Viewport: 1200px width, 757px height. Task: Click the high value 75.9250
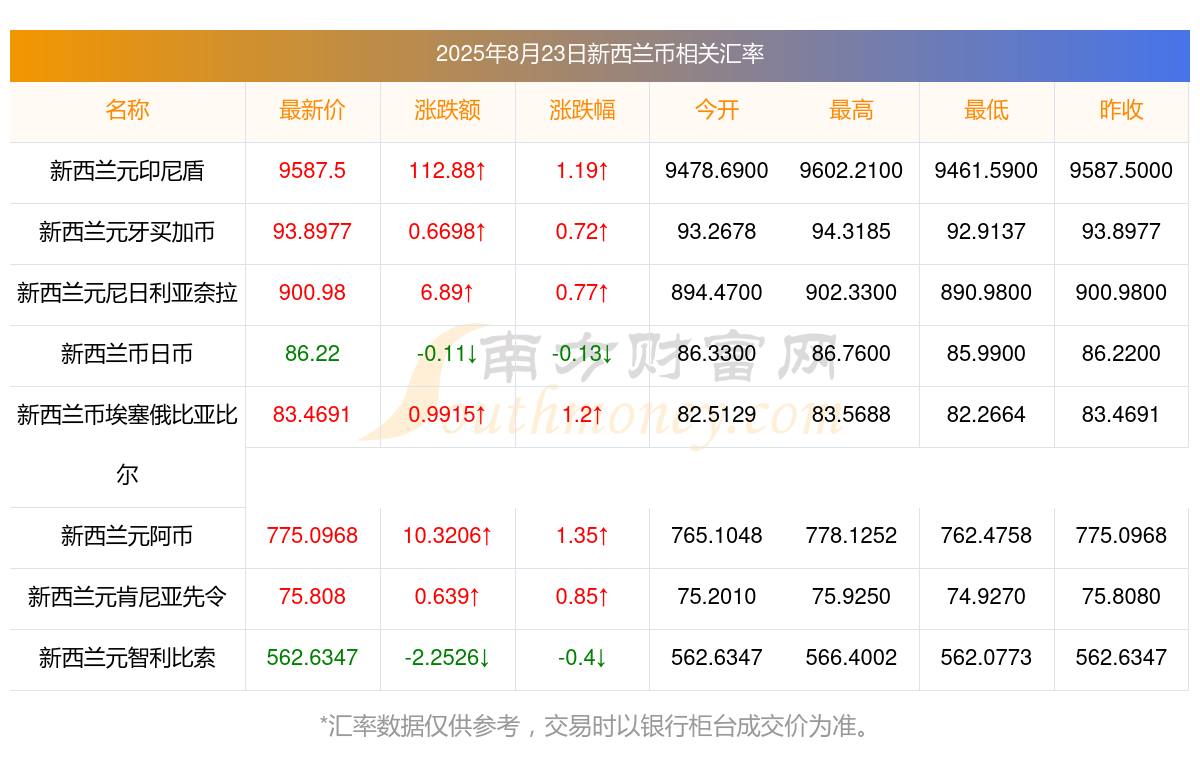pyautogui.click(x=851, y=598)
